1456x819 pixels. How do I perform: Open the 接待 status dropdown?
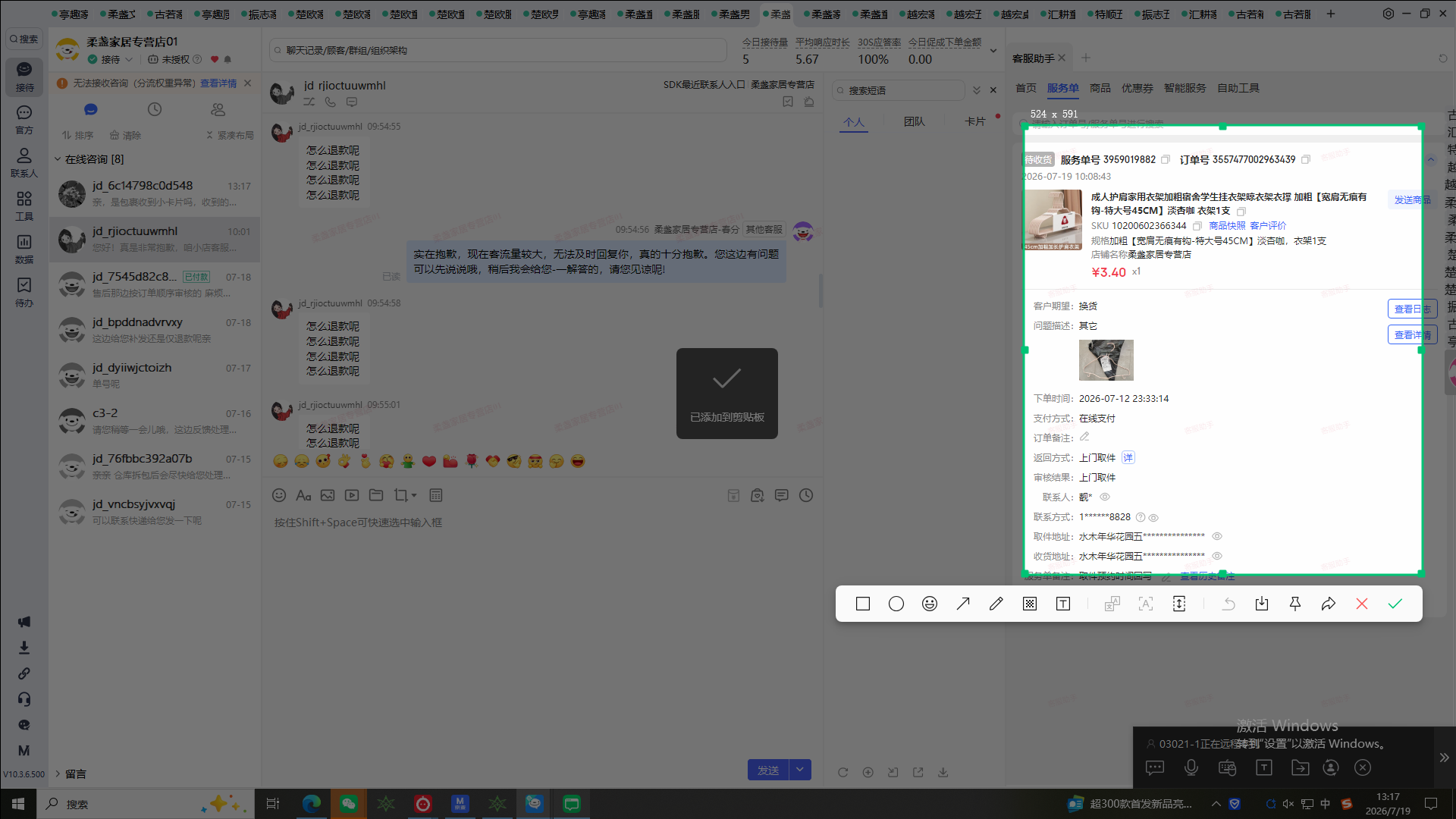coord(111,59)
